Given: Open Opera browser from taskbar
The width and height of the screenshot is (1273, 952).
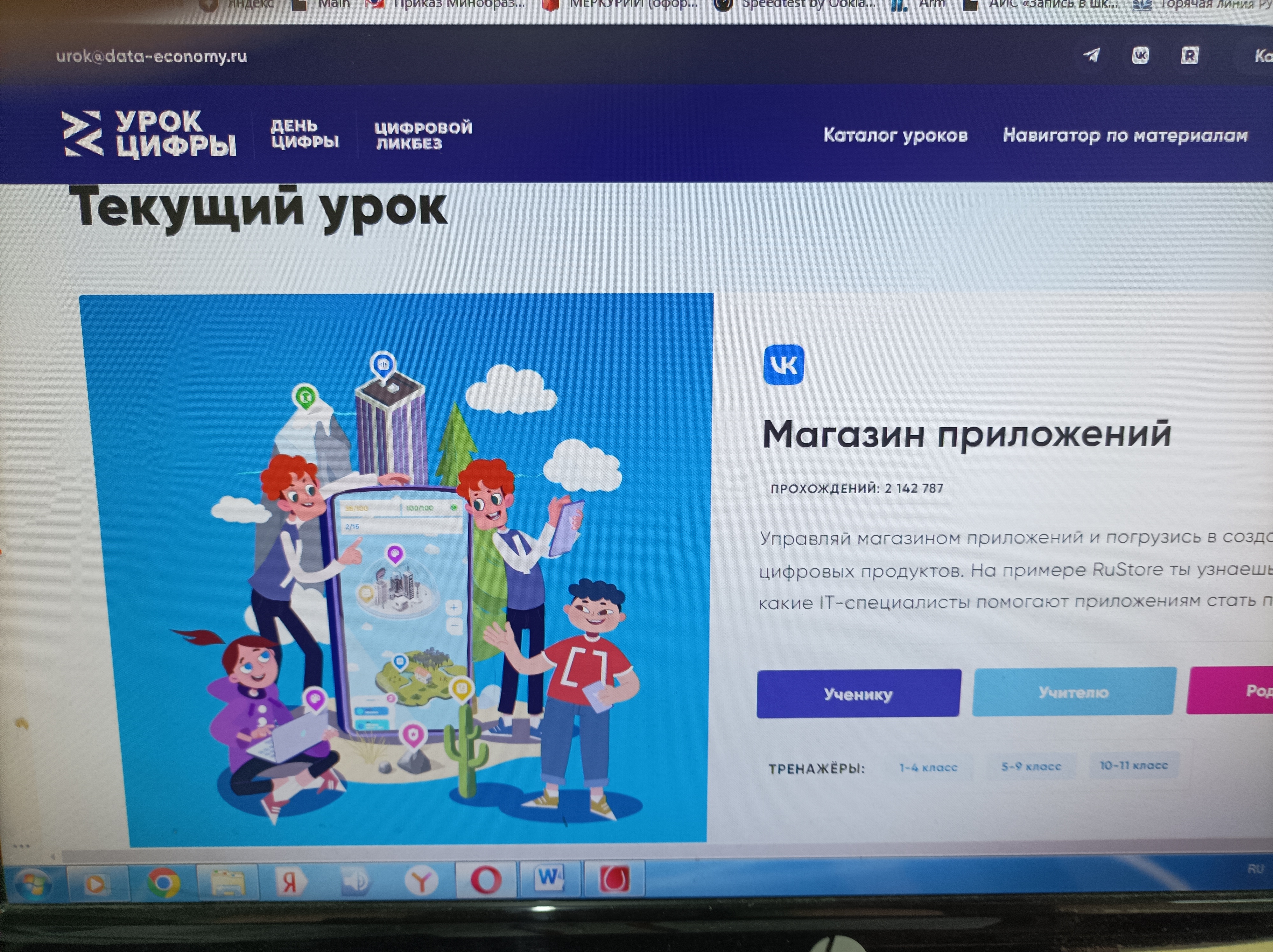Looking at the screenshot, I should click(486, 879).
